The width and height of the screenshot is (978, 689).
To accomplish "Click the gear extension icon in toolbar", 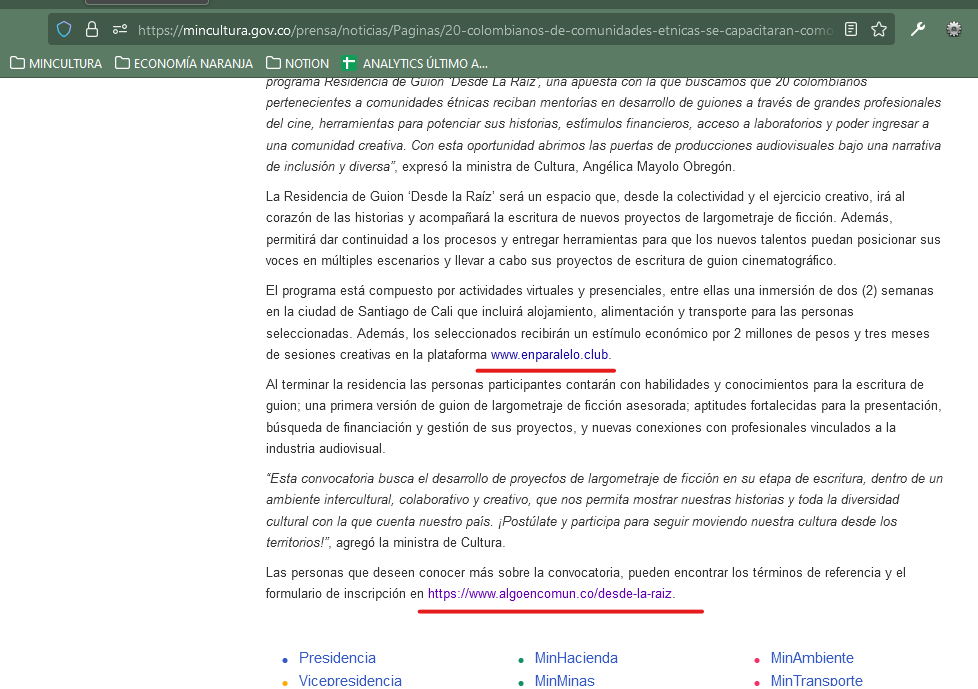I will click(x=954, y=29).
